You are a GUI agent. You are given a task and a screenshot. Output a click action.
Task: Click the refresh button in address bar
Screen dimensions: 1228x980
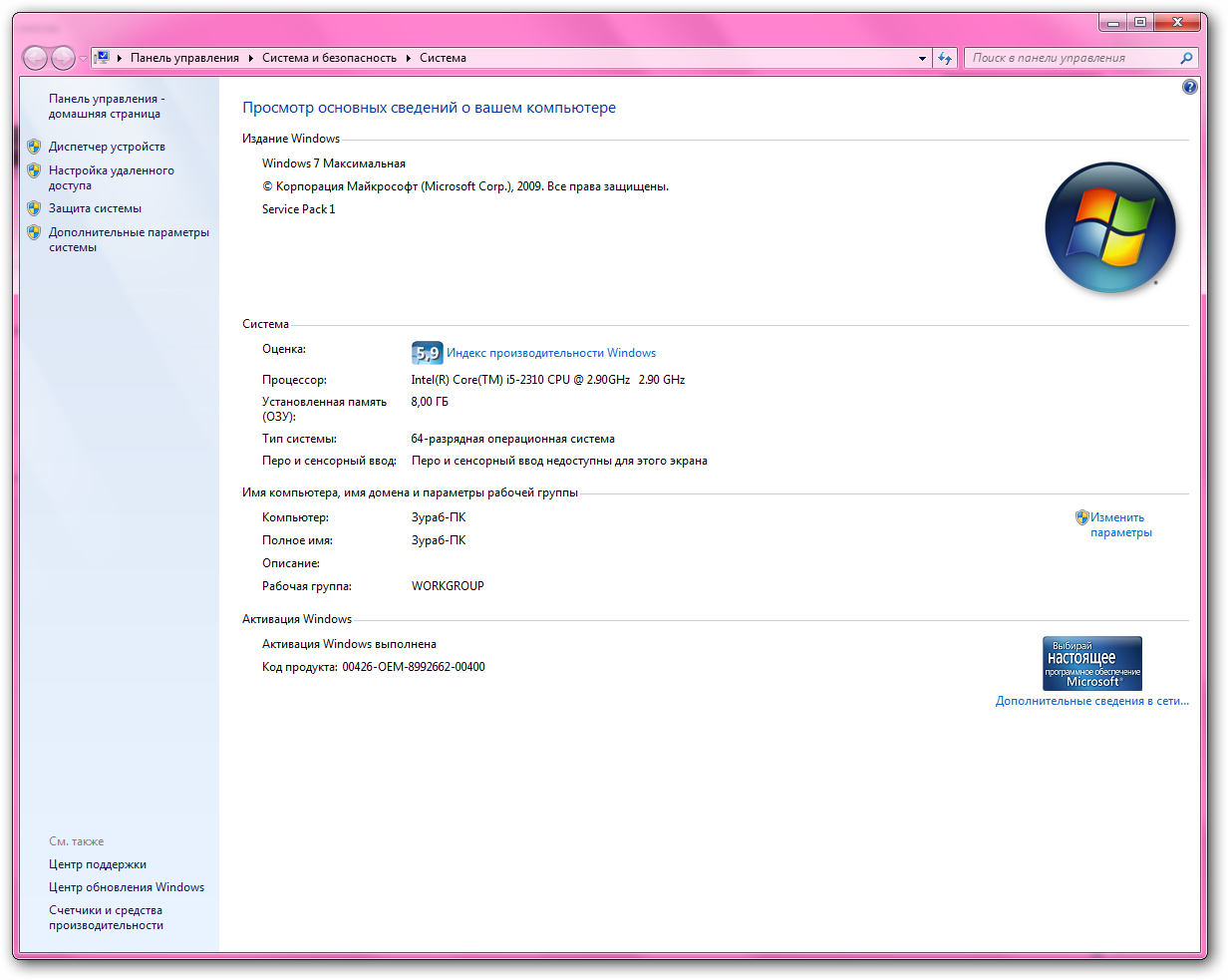(x=945, y=58)
